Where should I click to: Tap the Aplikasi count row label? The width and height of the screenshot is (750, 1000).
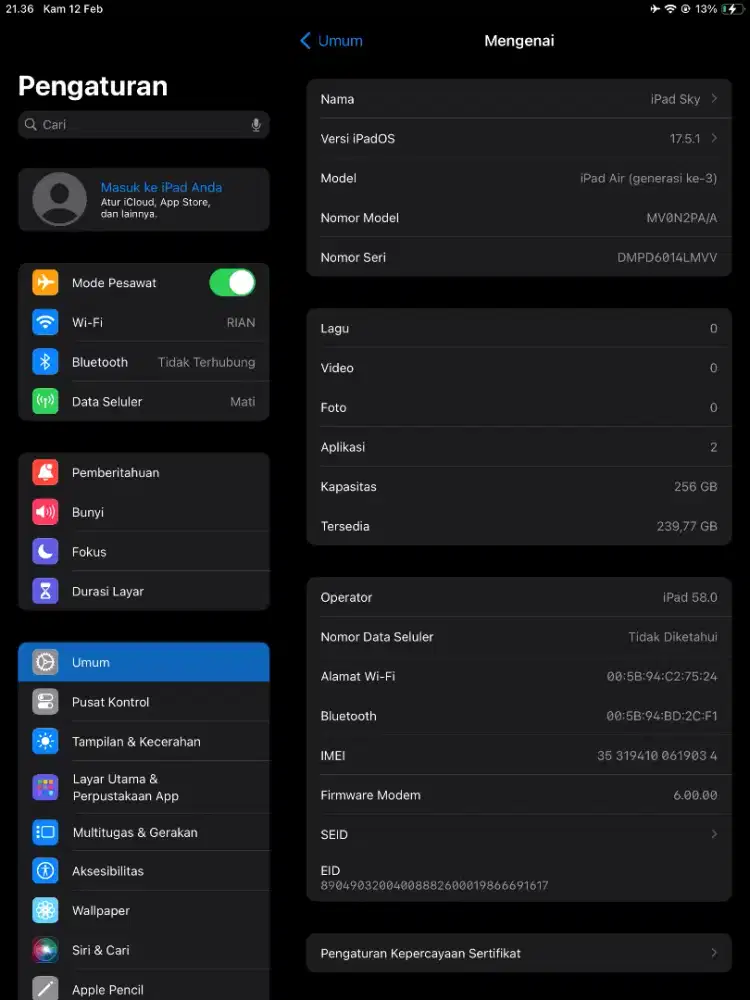343,447
